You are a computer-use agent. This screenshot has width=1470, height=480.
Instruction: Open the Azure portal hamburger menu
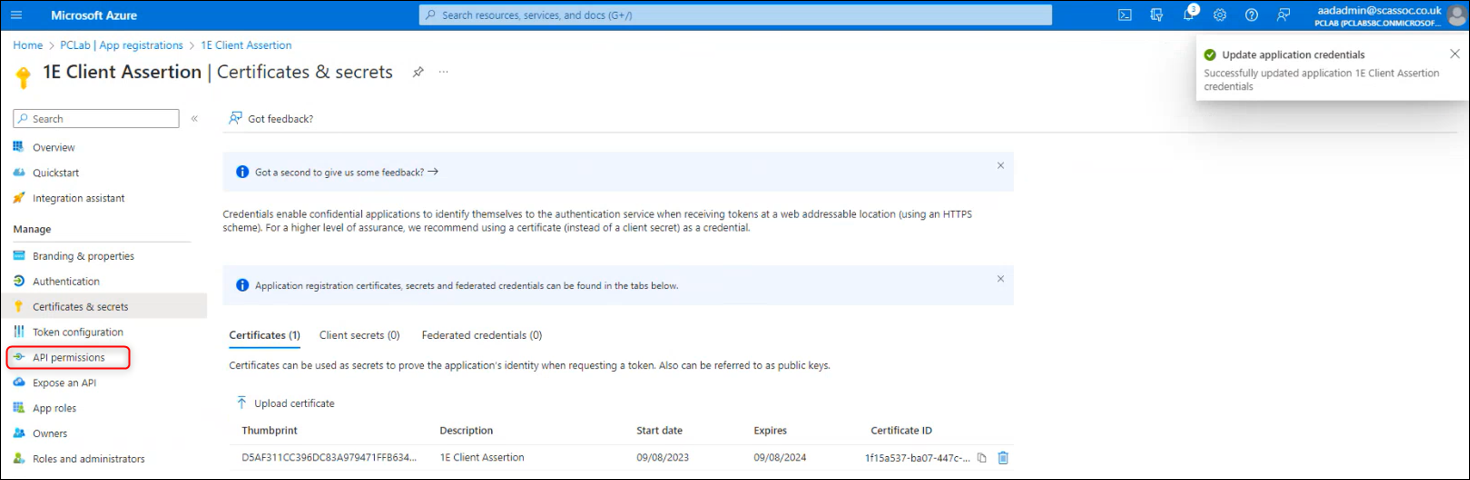click(16, 15)
